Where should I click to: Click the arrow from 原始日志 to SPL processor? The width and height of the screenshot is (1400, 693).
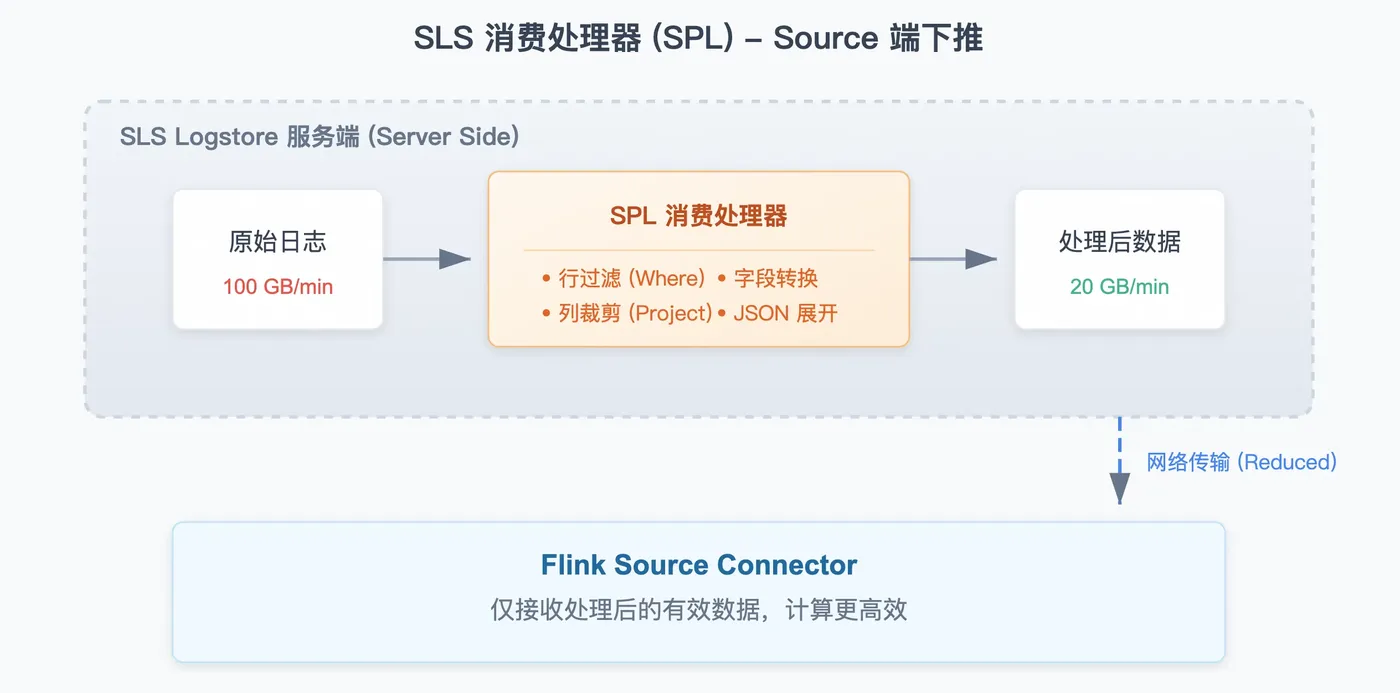[427, 259]
